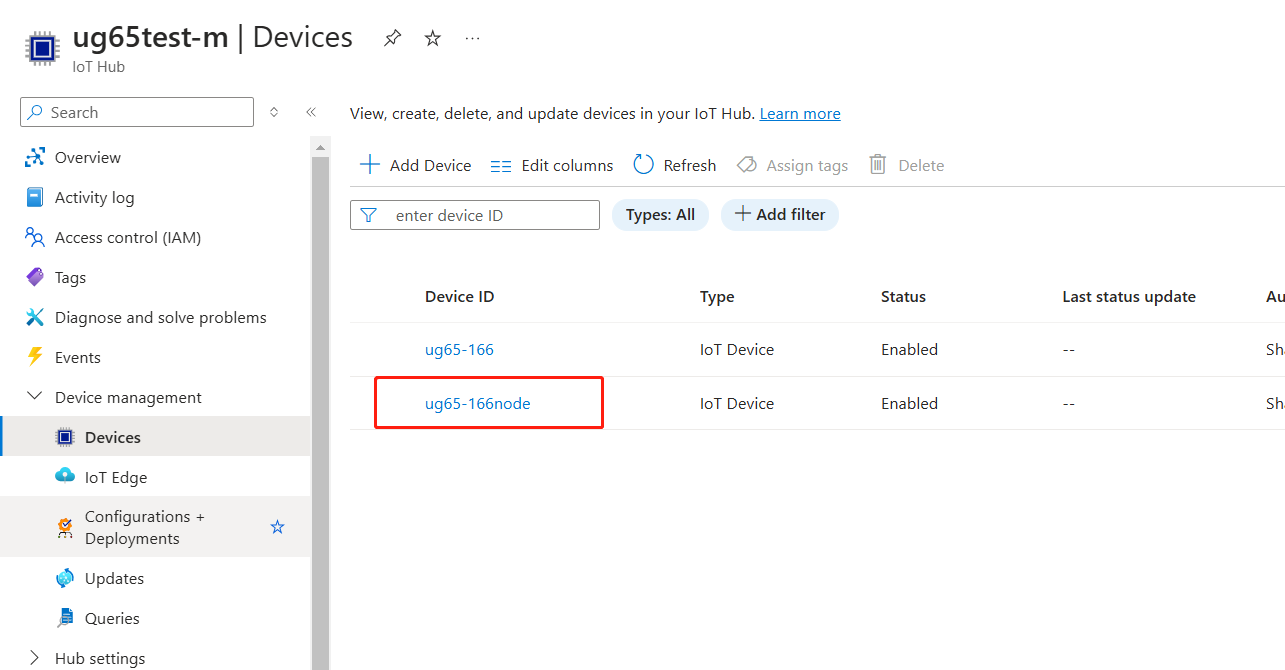Click the sidebar scrollbar up arrow

click(321, 148)
